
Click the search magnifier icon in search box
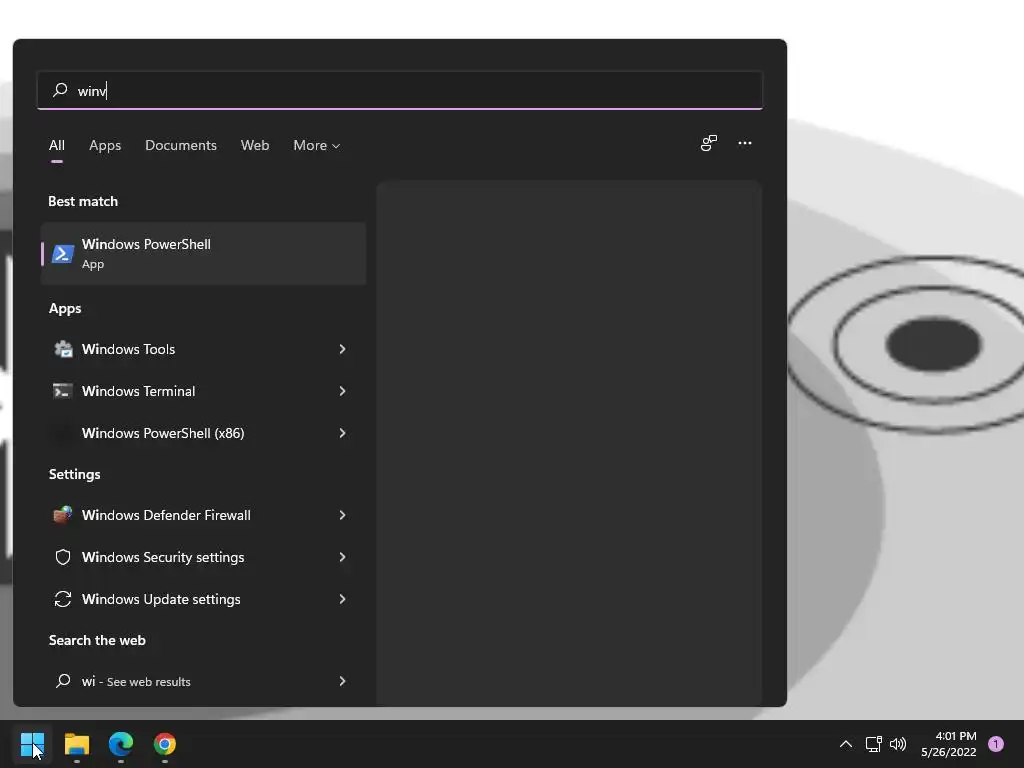[60, 89]
